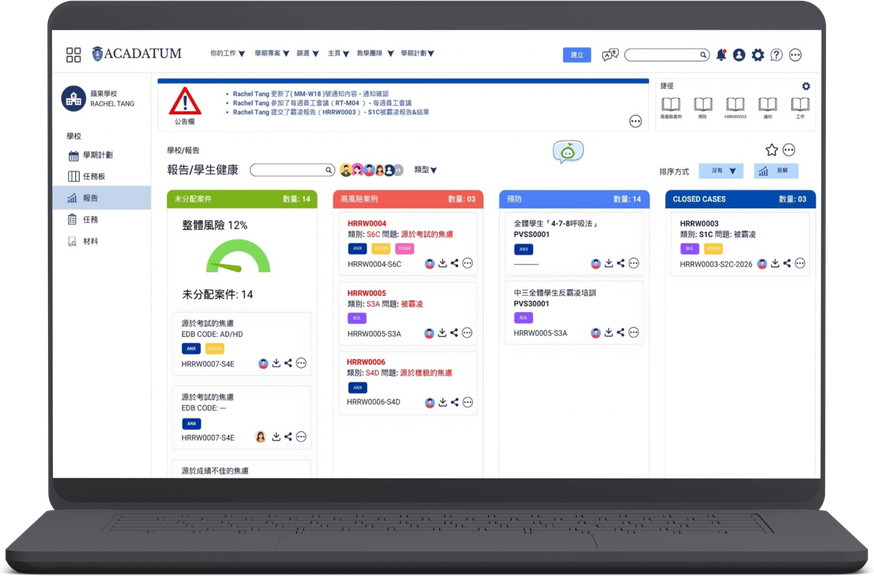Click the 整體風險 12% gauge
This screenshot has width=874, height=576.
coord(238,256)
